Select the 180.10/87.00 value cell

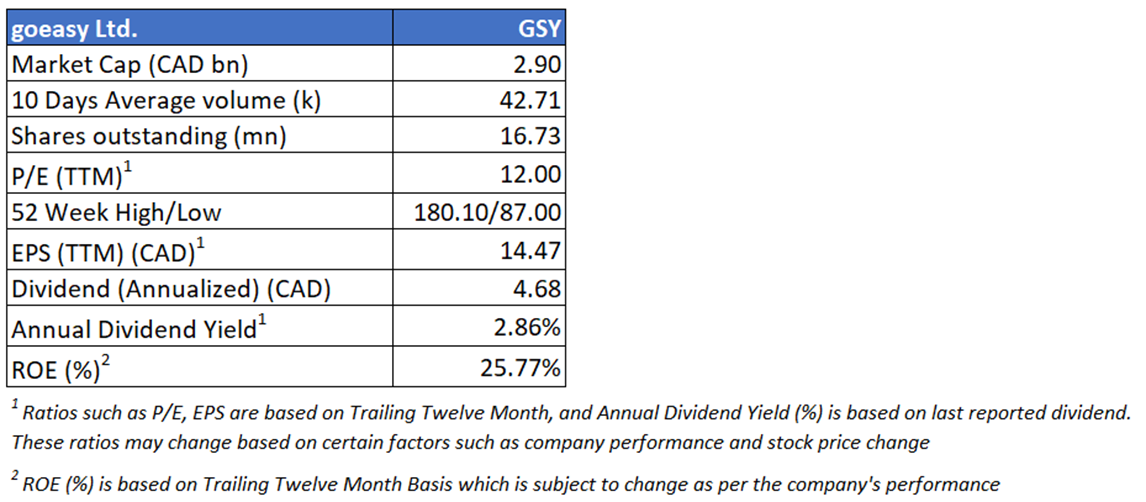487,211
